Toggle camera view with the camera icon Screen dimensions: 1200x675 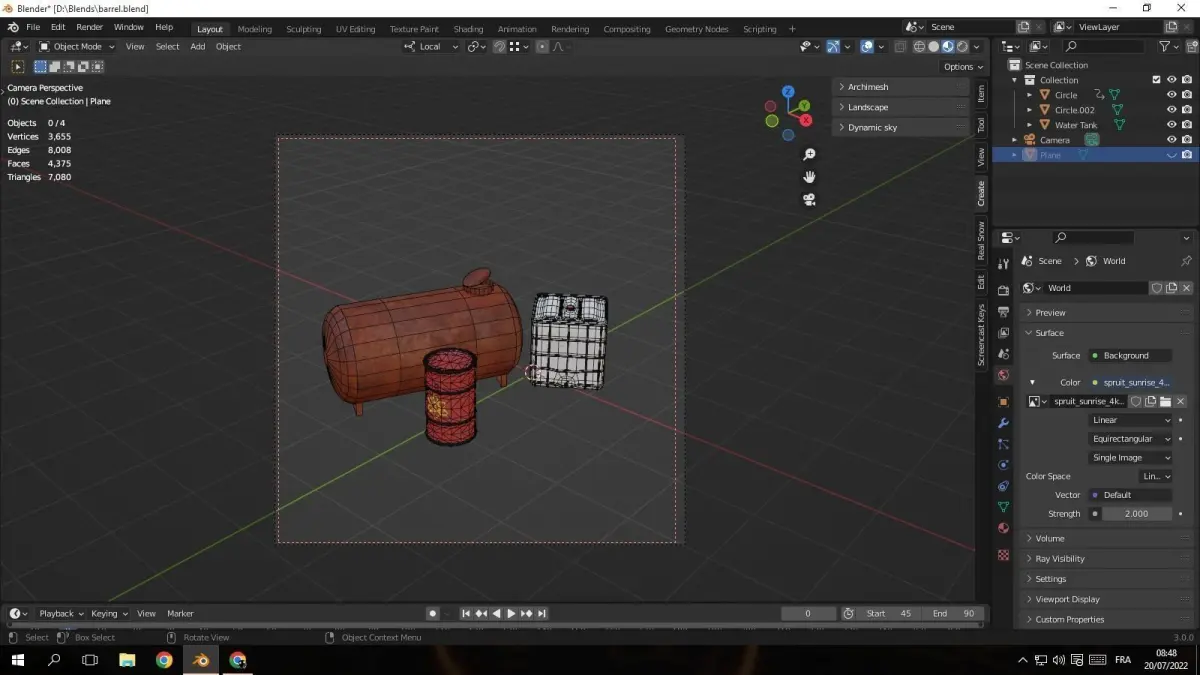(809, 199)
